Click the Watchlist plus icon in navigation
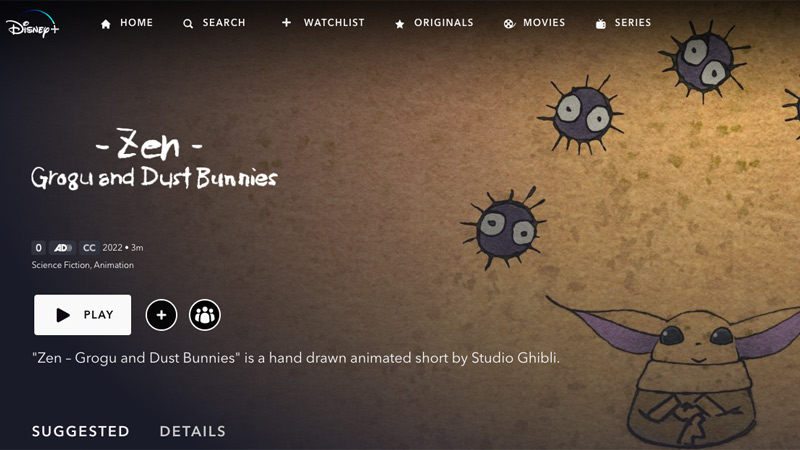This screenshot has width=800, height=450. (x=286, y=22)
